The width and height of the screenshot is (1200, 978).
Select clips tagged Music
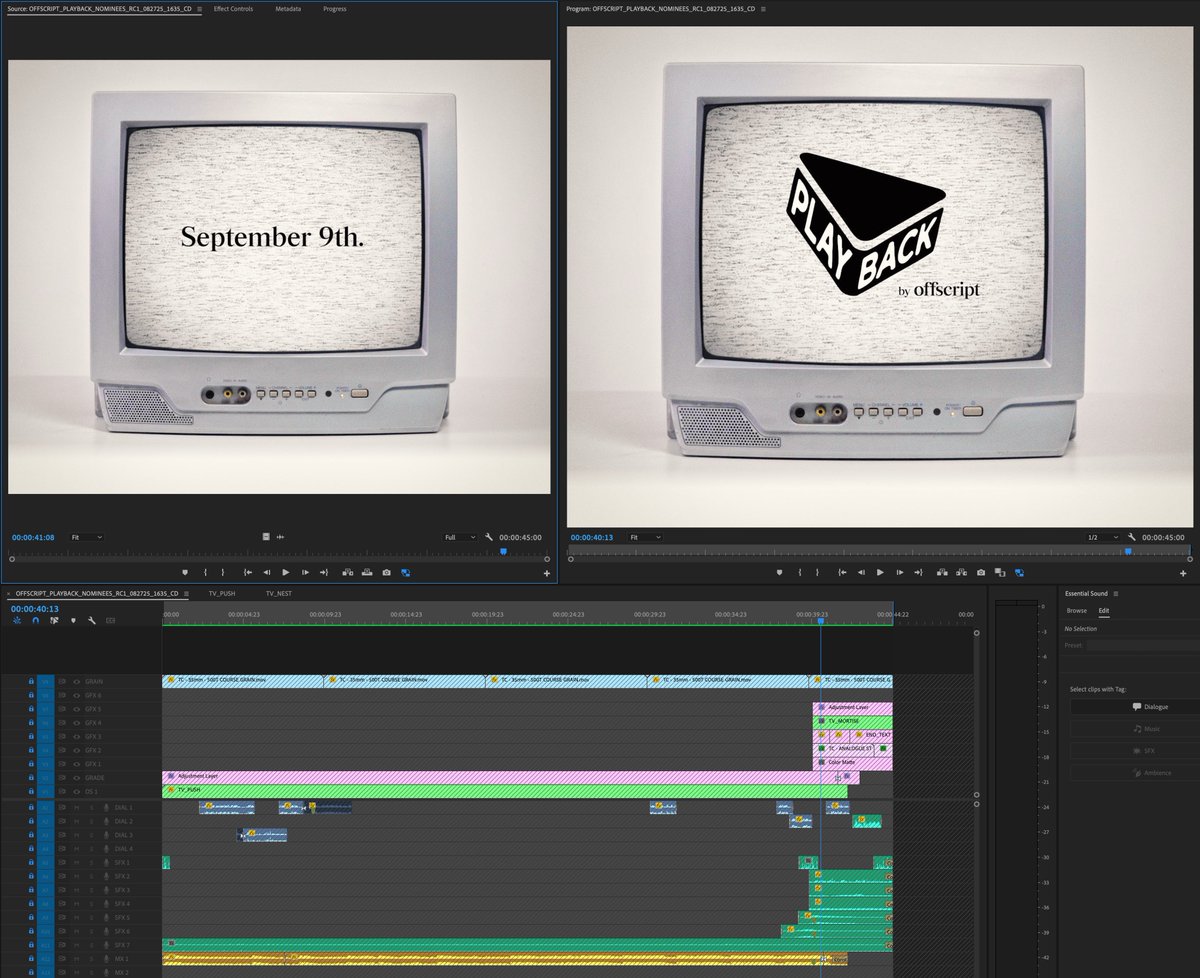(x=1135, y=729)
